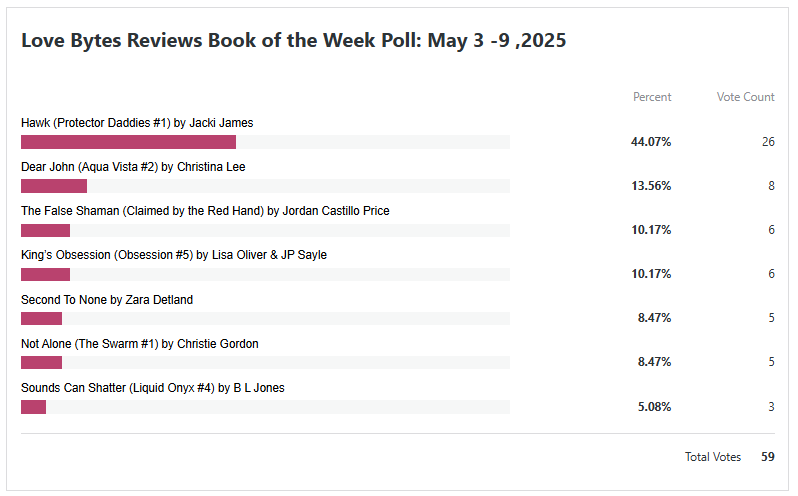Select Not Alone by Christie Gordon
The width and height of the screenshot is (798, 496).
point(140,343)
